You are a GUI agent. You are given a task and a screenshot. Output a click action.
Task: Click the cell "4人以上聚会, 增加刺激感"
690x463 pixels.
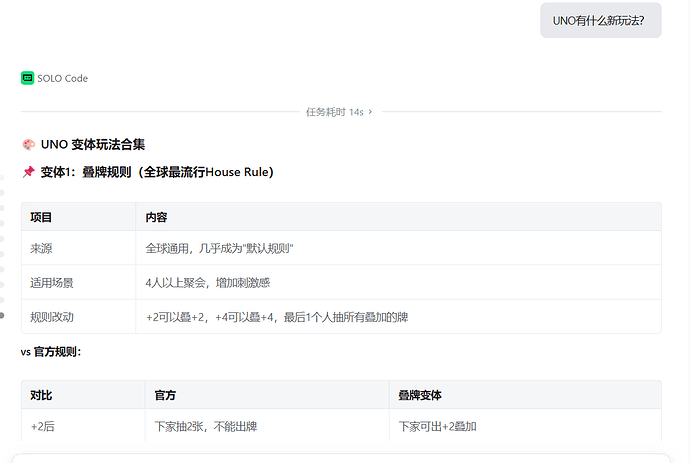[x=398, y=283]
